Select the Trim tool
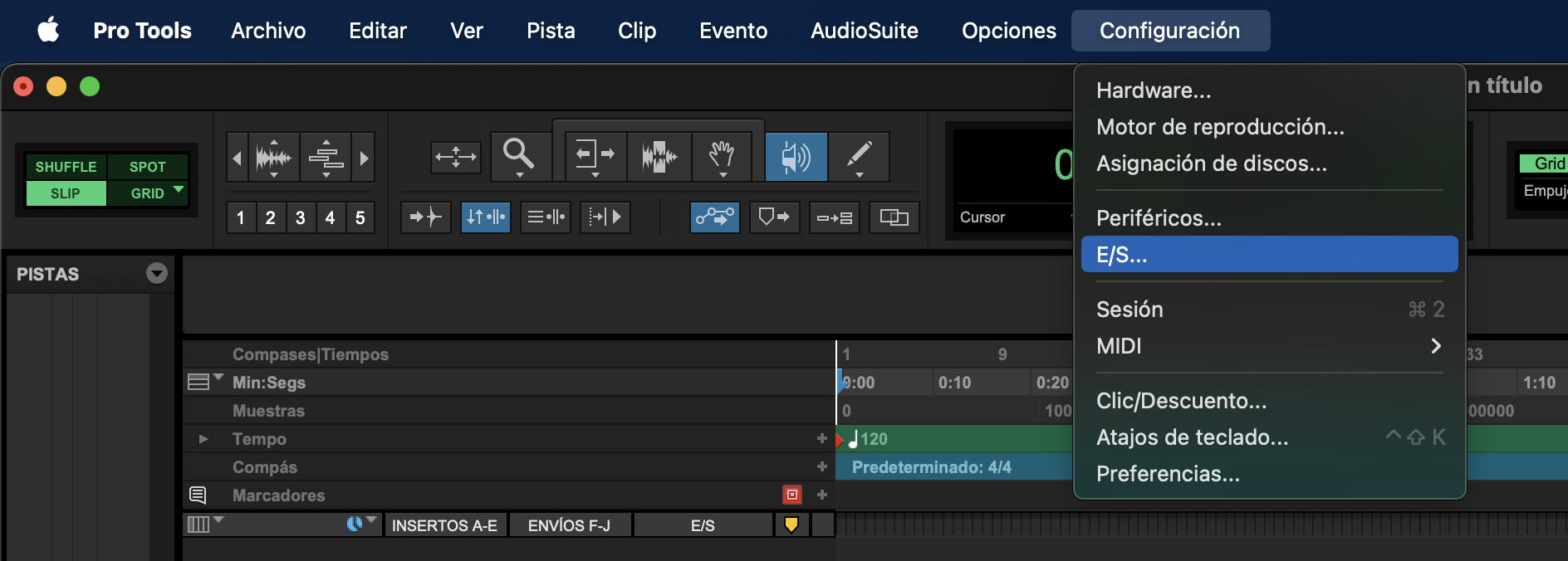 [595, 155]
